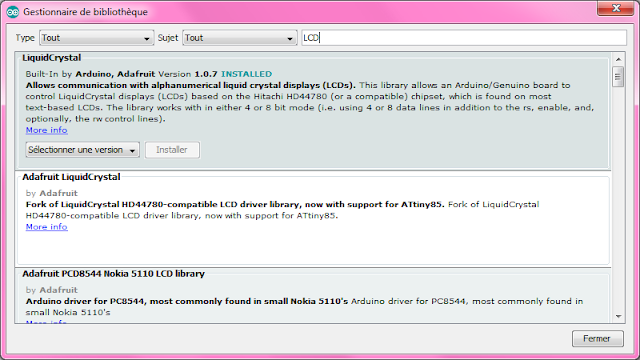This screenshot has height=360, width=640.
Task: Click the vertical scrollbar thumb
Action: click(618, 77)
